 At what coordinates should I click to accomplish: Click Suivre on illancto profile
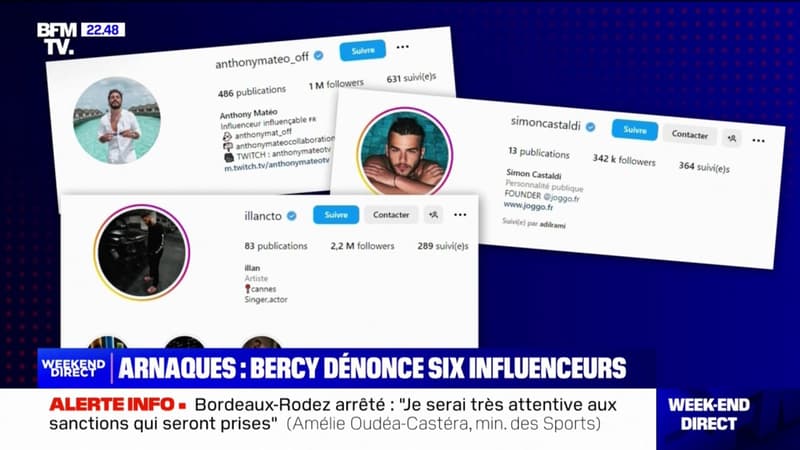(336, 215)
